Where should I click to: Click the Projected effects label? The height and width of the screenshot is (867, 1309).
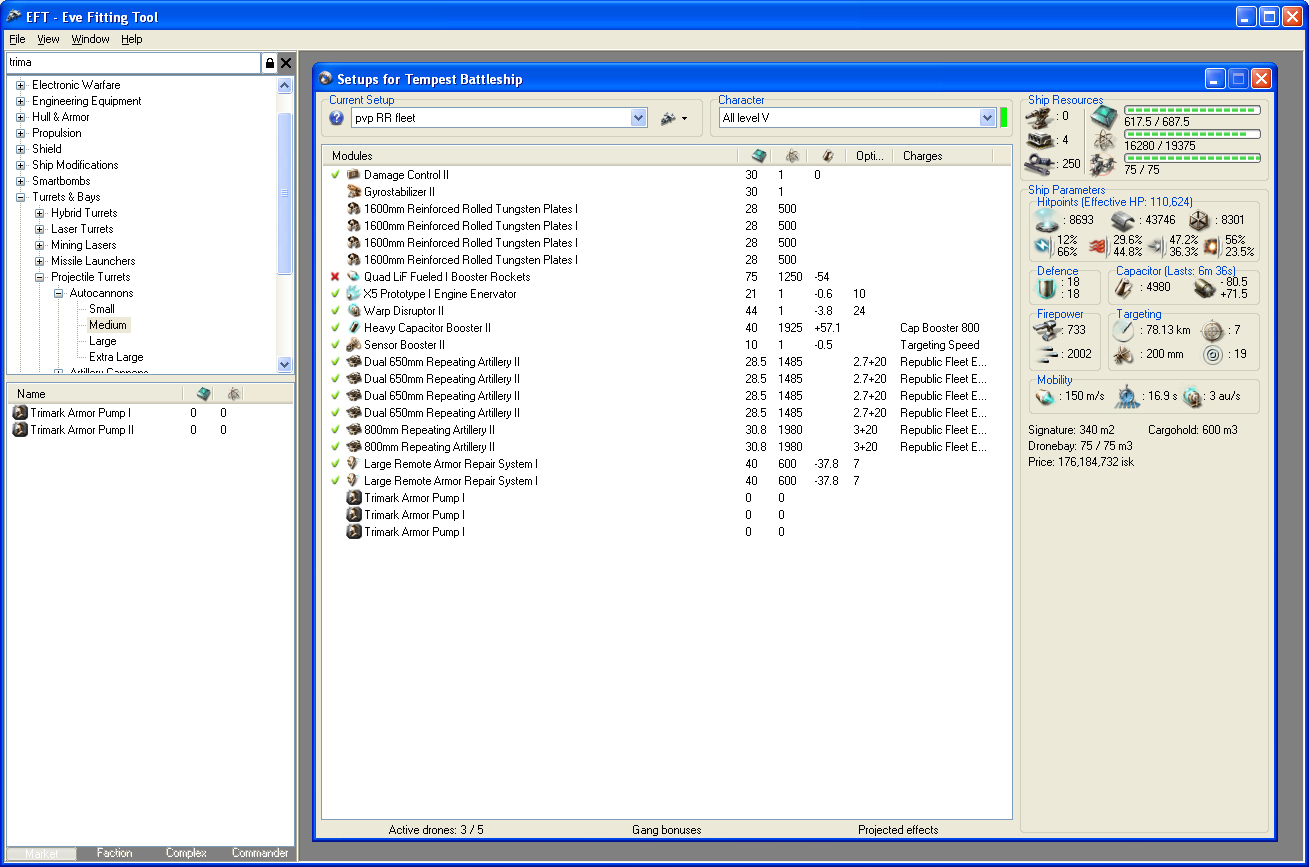point(898,830)
